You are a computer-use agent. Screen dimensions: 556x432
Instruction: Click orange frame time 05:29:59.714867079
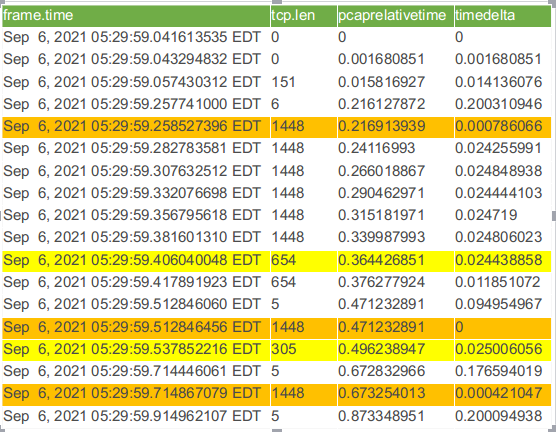(x=136, y=394)
